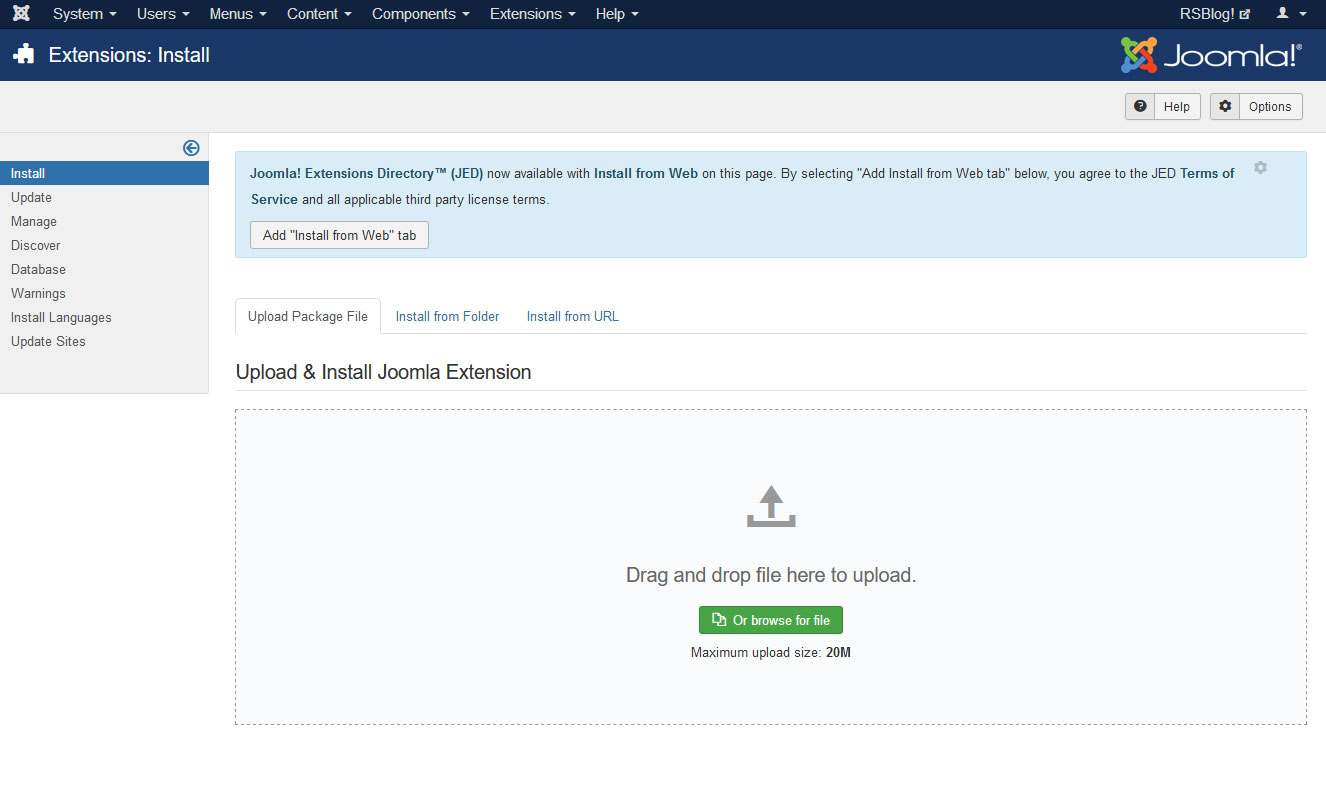The height and width of the screenshot is (803, 1326).
Task: Open the Components menu
Action: (421, 14)
